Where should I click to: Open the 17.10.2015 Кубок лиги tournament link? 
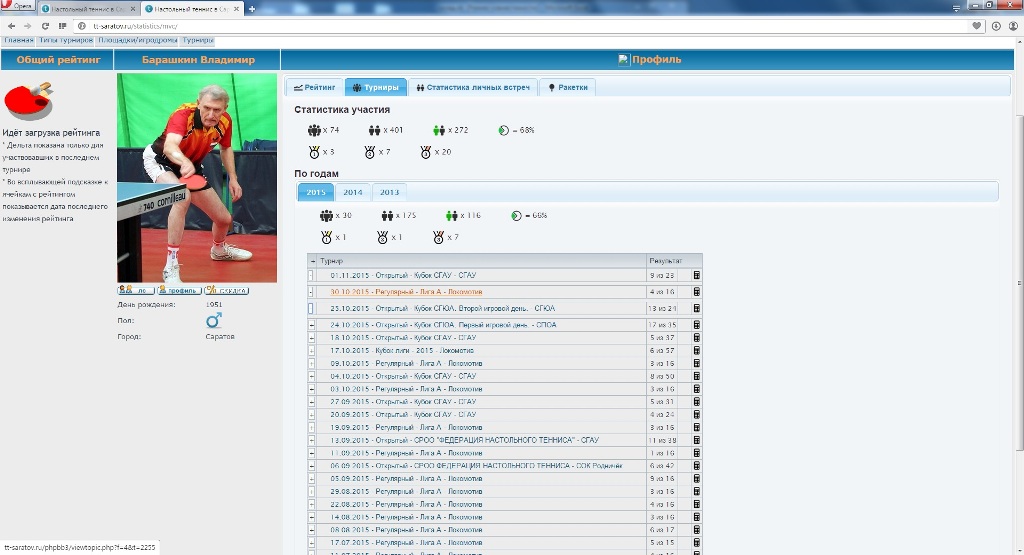tap(402, 351)
